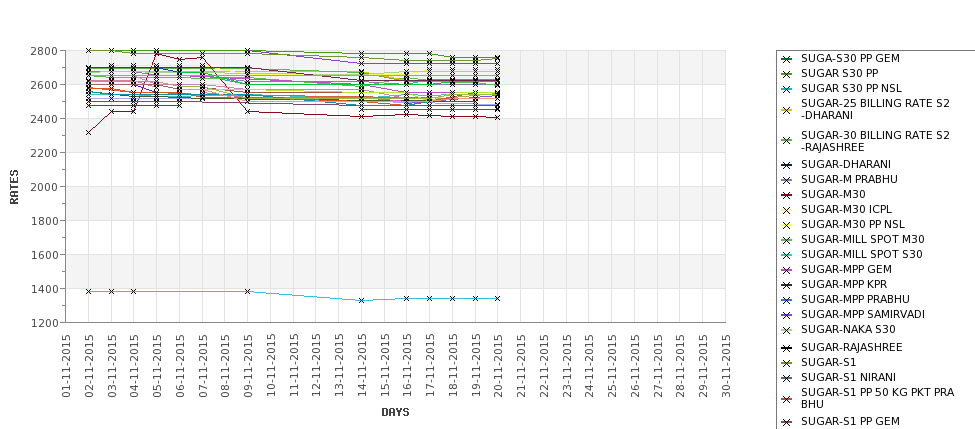
Task: Click the 2000 rate axis label
Action: (44, 187)
